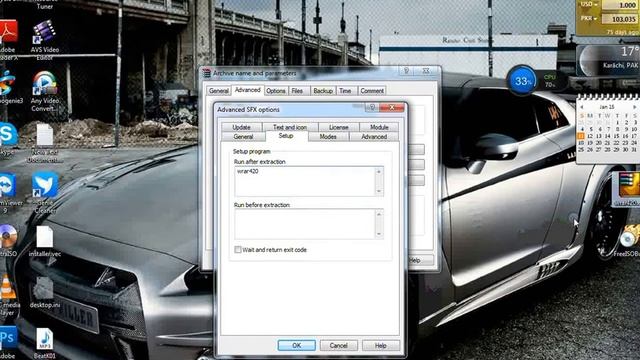Select the wrar420 WinRAR installer icon
Screen dimensions: 640x360
pos(628,189)
